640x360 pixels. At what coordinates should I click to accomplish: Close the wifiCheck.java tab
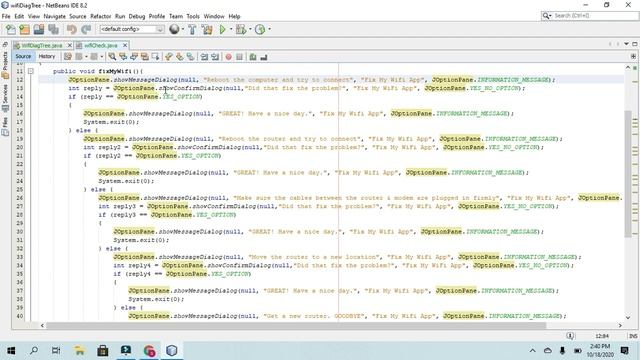125,45
